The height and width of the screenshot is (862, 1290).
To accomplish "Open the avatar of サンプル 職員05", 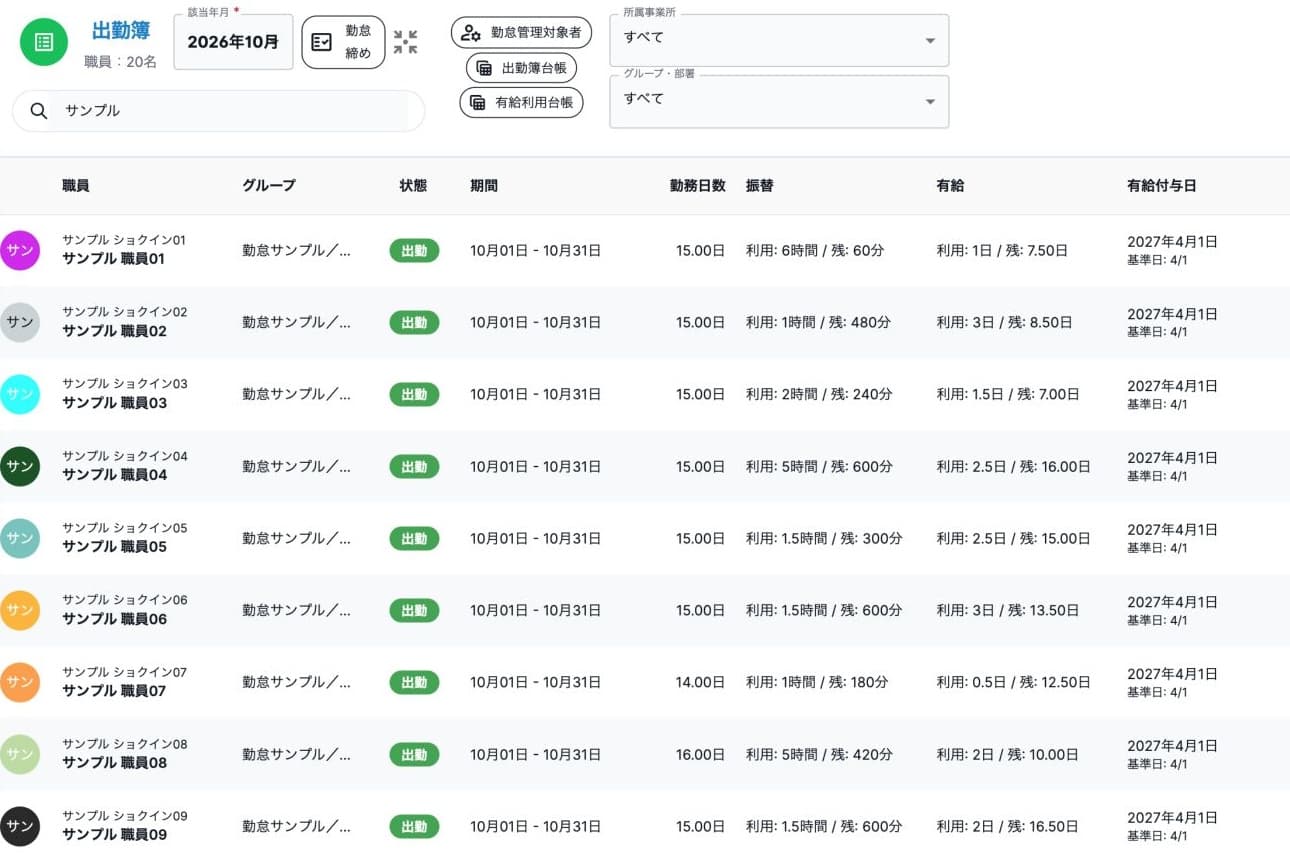I will (20, 538).
